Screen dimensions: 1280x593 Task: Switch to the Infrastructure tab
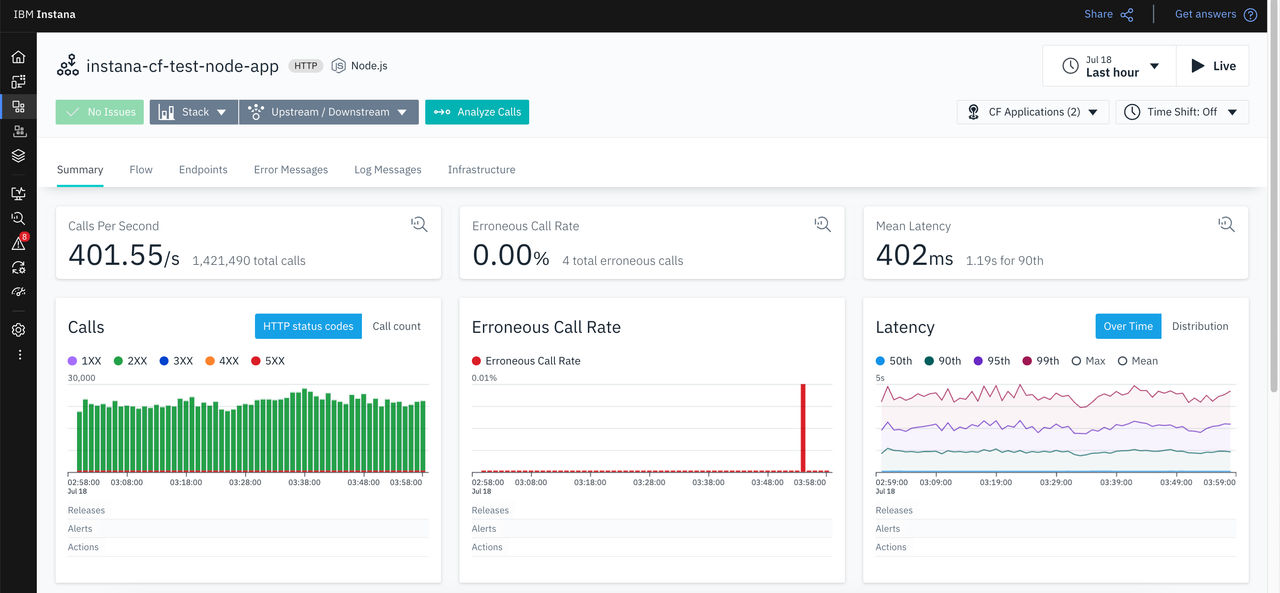coord(482,170)
